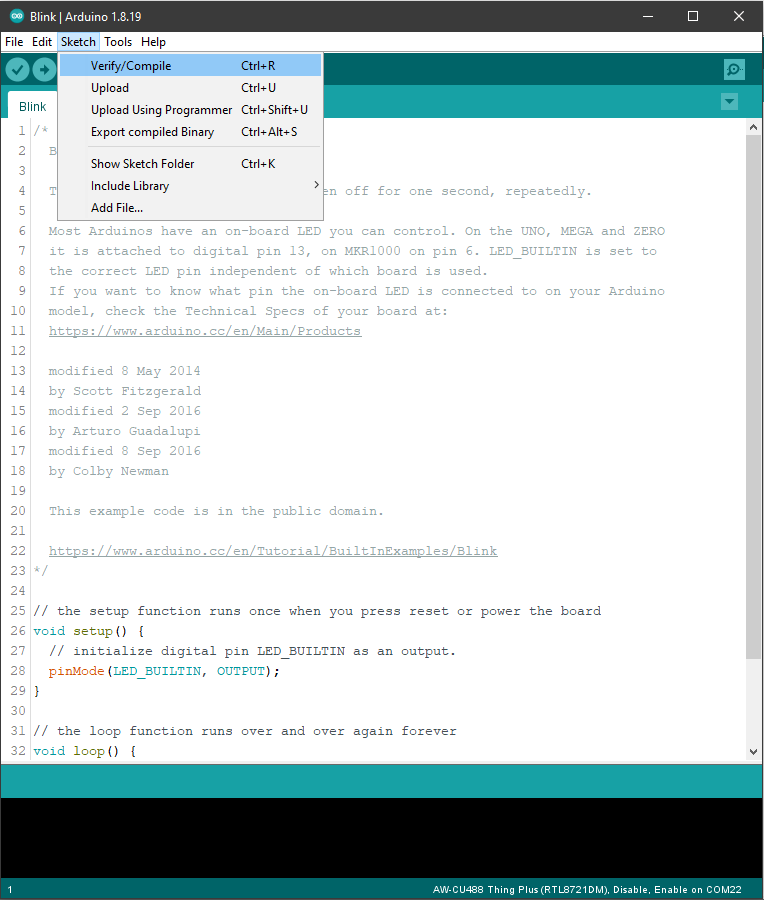This screenshot has height=900, width=764.
Task: Click 'initialize digital pin LED_BUILTIN' comment
Action: [252, 651]
